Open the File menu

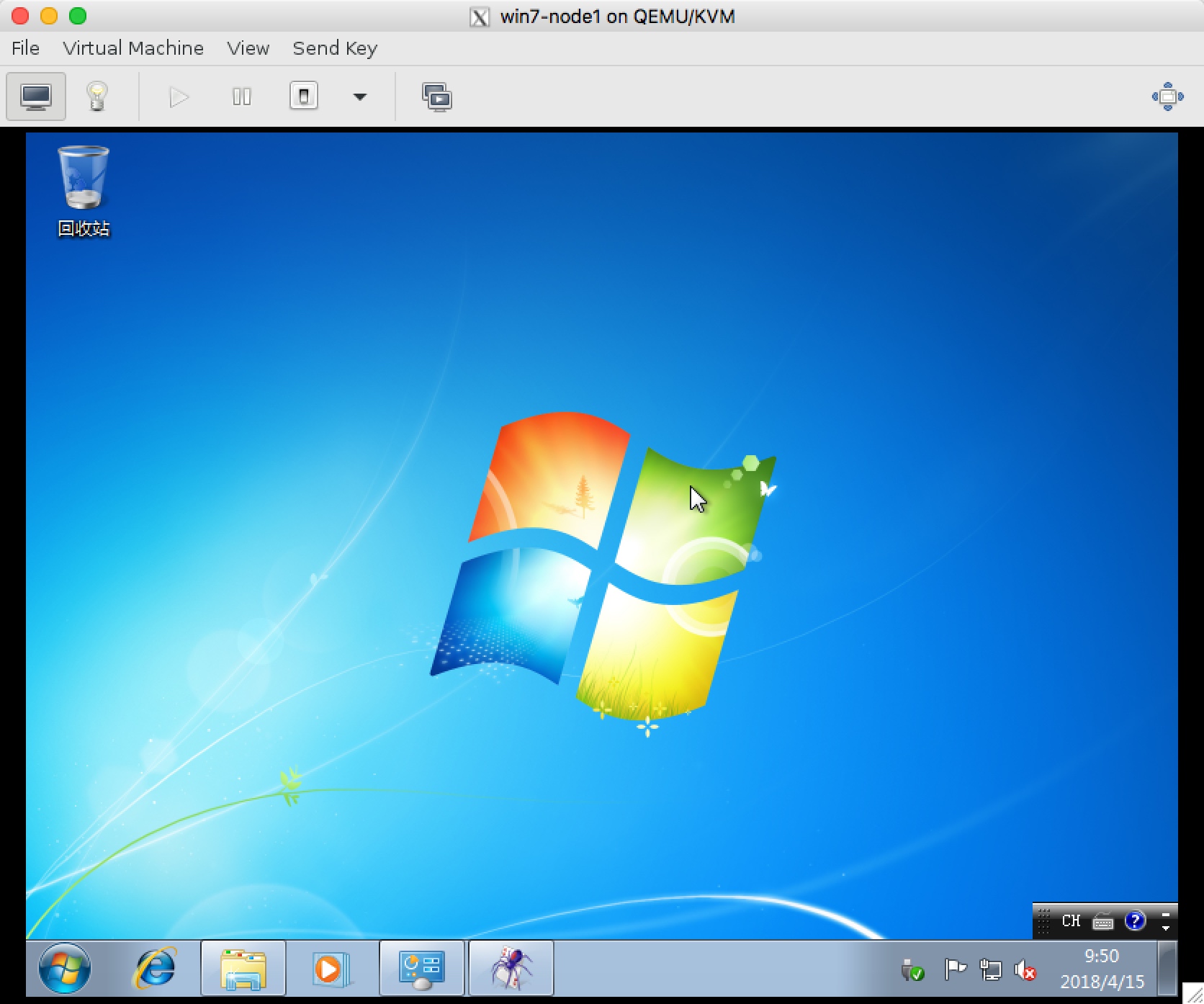pos(25,48)
